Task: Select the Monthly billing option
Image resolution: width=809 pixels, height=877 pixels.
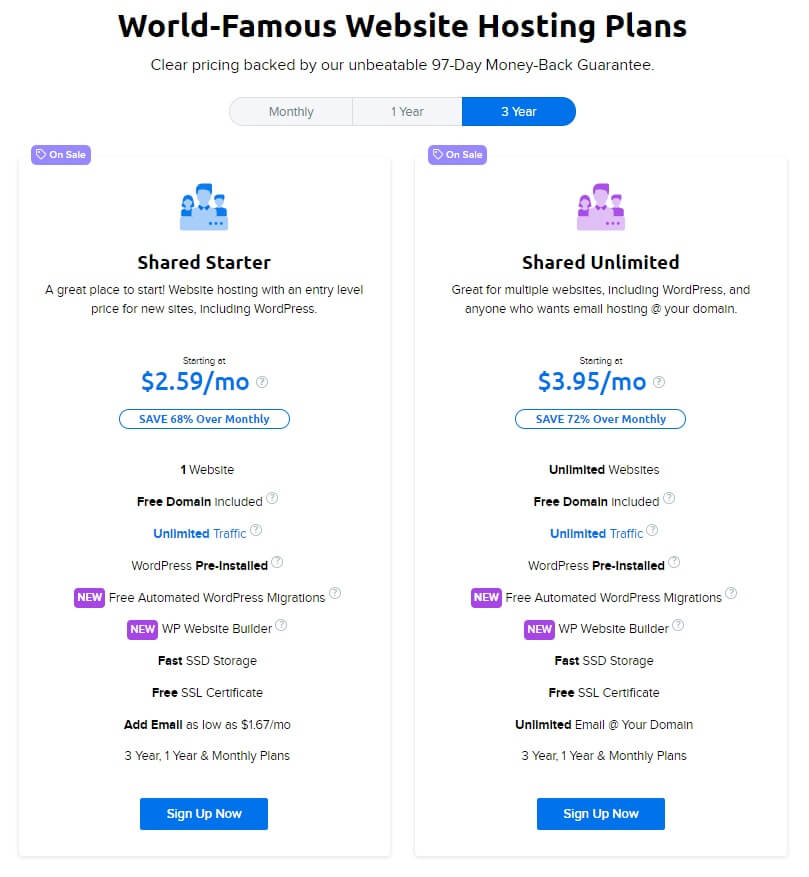Action: point(293,111)
